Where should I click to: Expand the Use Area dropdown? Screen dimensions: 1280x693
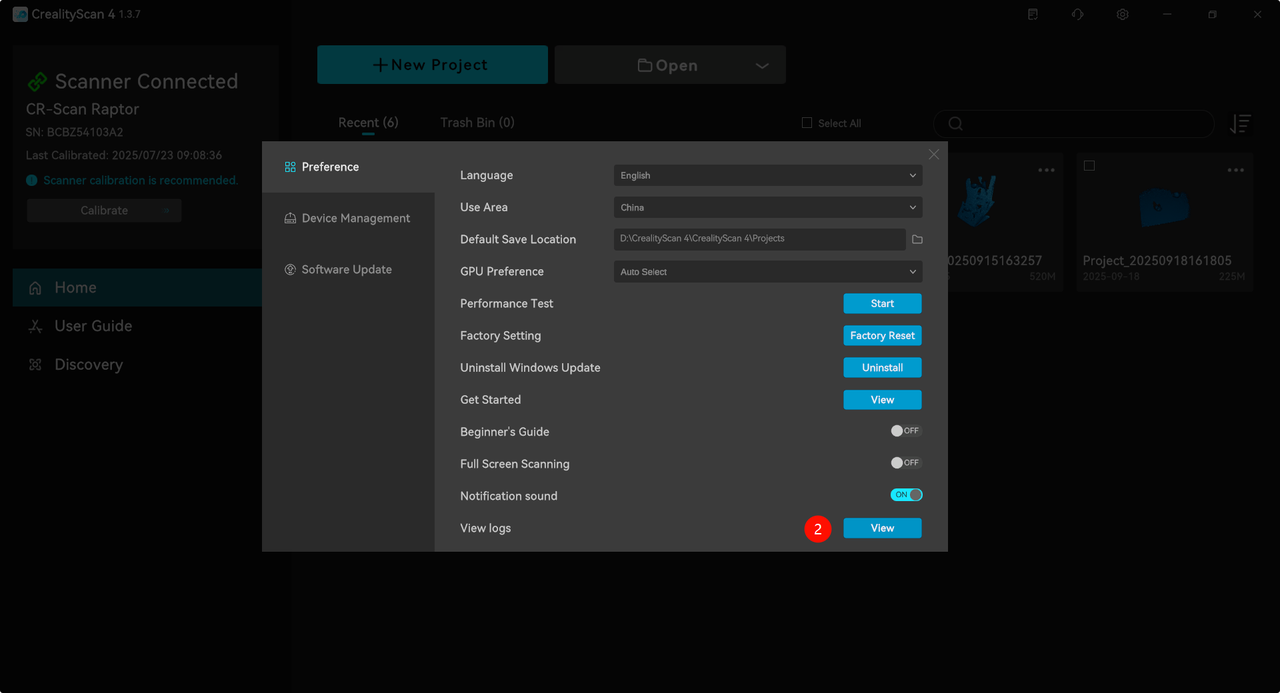click(x=767, y=208)
